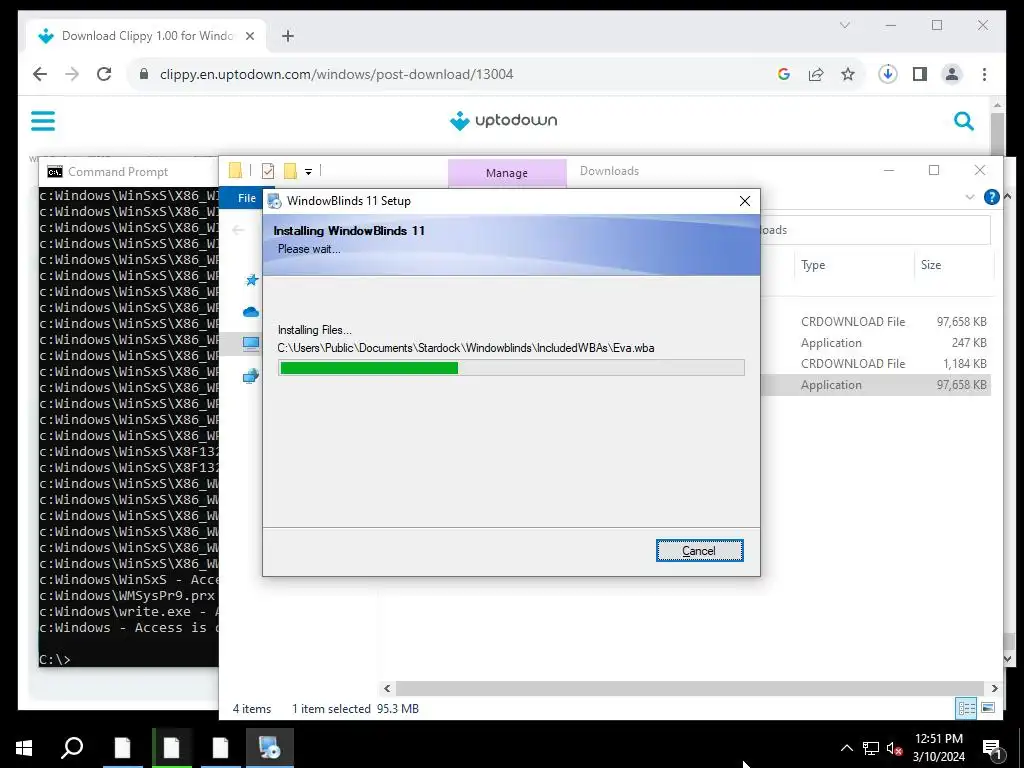Open Chrome profile avatar
1024x768 pixels.
952,74
